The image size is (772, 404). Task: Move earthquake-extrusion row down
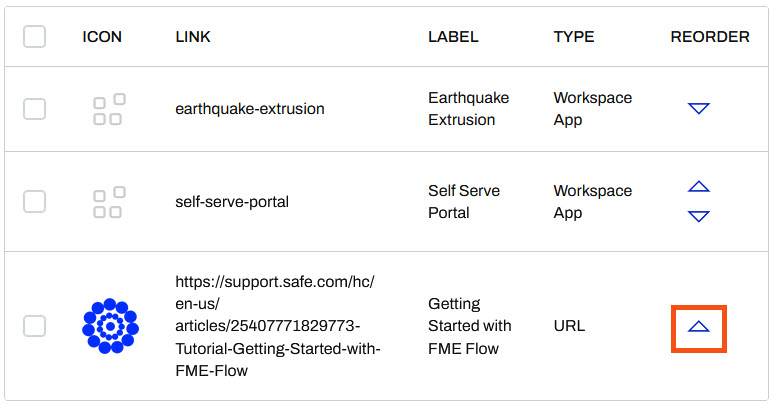tap(699, 109)
